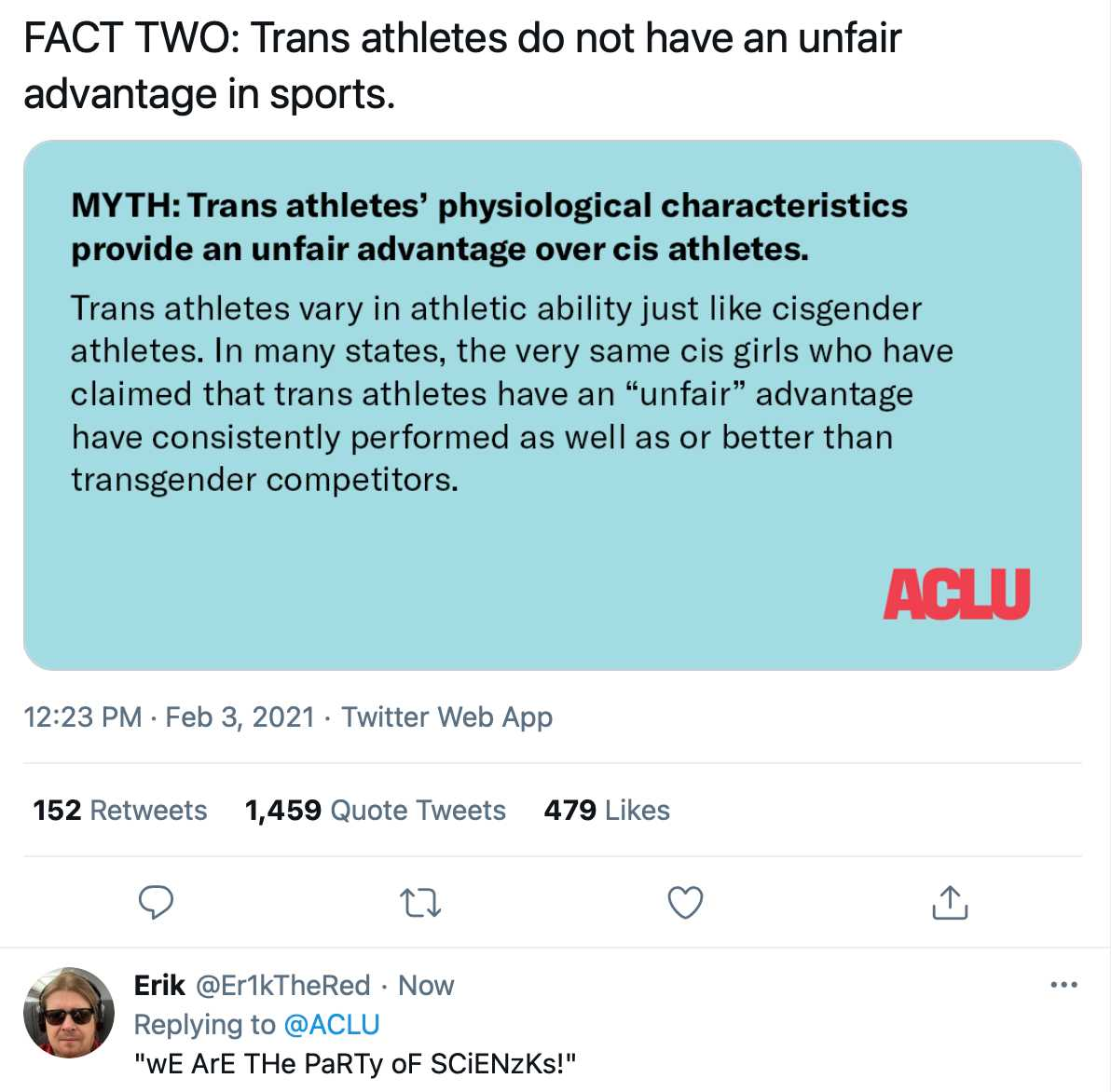Viewport: 1111px width, 1092px height.
Task: Click the FACT TWO tweet text
Action: 462,66
